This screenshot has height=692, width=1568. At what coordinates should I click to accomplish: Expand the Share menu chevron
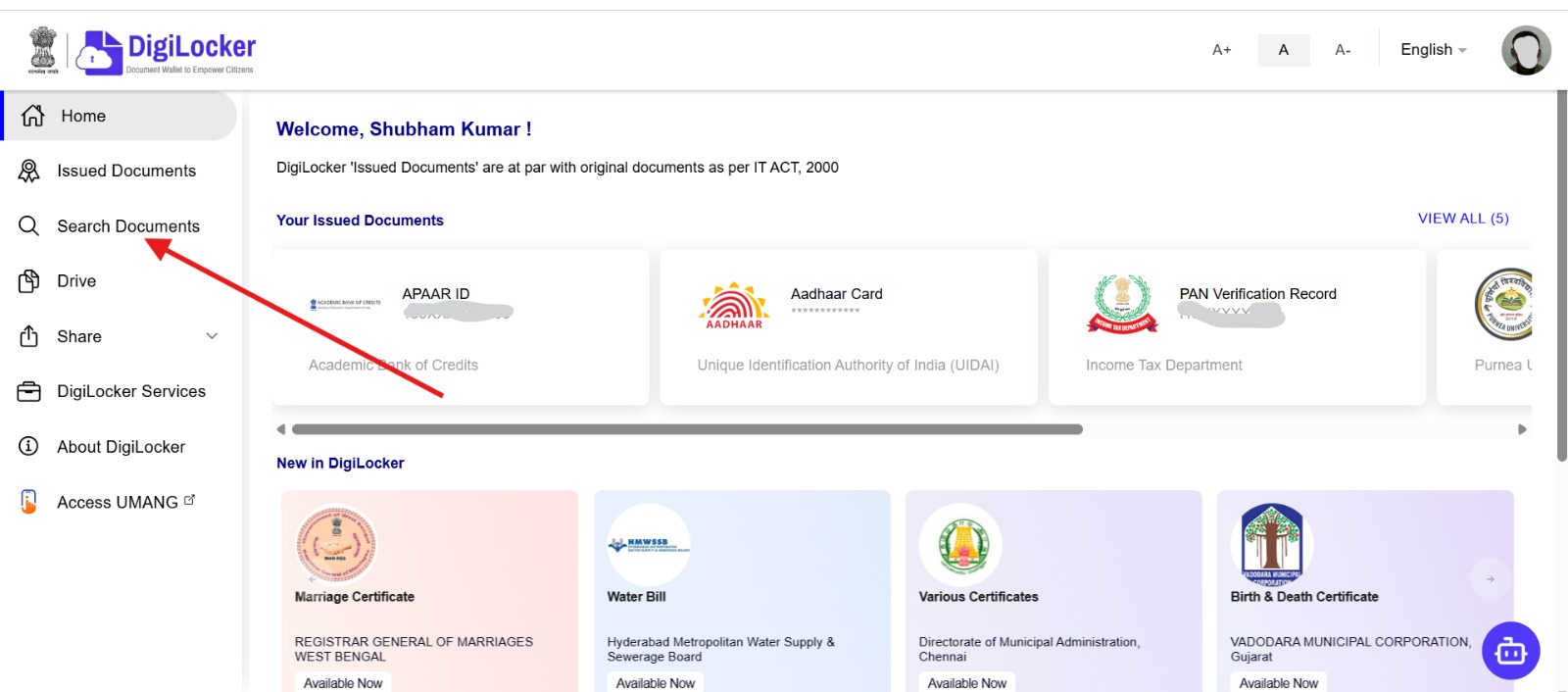pyautogui.click(x=212, y=336)
